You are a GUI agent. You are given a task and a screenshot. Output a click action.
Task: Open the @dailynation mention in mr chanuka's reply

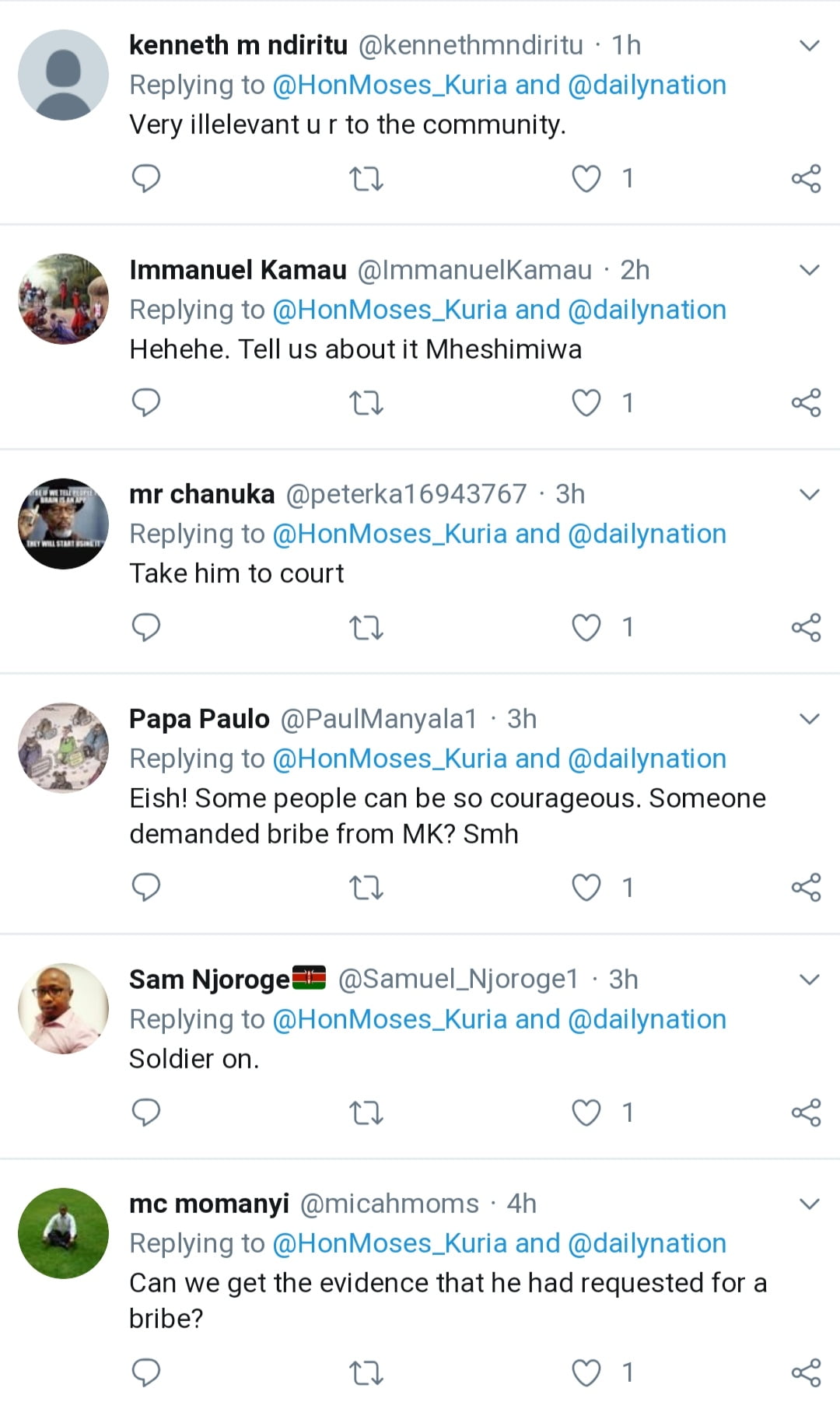click(647, 534)
